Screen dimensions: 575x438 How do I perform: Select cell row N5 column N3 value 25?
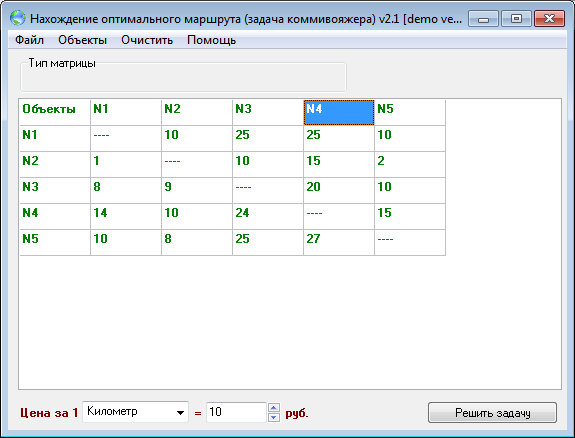(x=268, y=242)
